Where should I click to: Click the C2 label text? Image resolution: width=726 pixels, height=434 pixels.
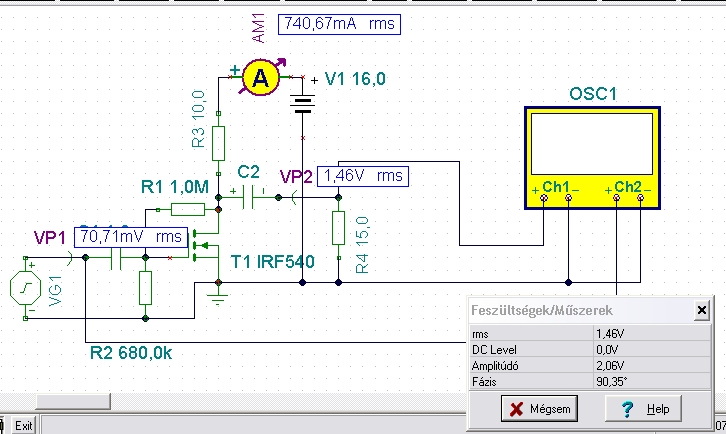point(249,172)
